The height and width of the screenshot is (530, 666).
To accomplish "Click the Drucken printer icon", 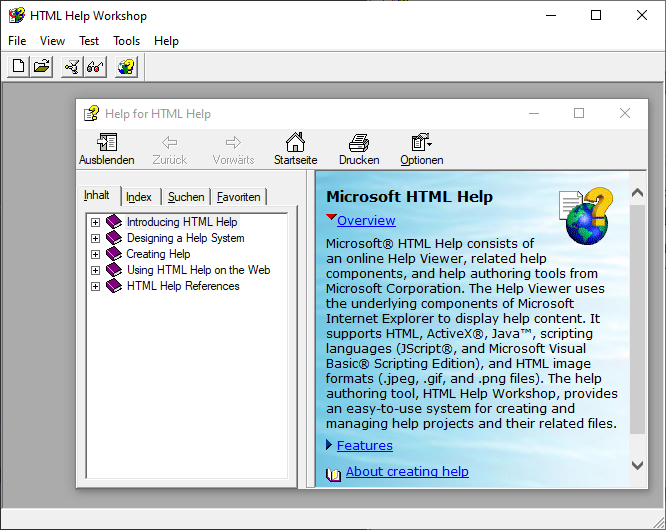I will [x=359, y=149].
